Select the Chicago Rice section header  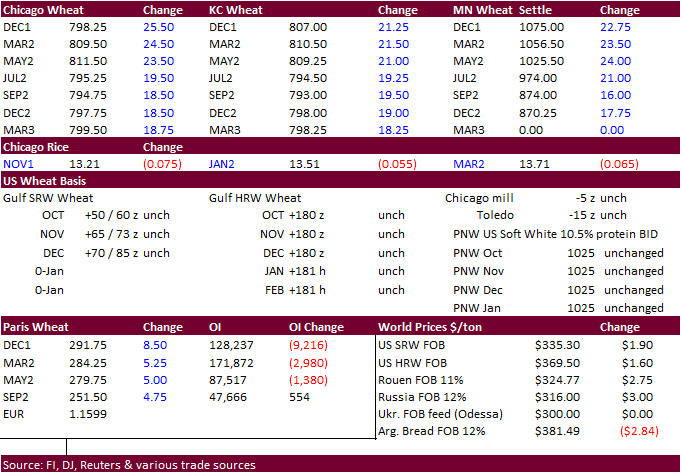41,146
